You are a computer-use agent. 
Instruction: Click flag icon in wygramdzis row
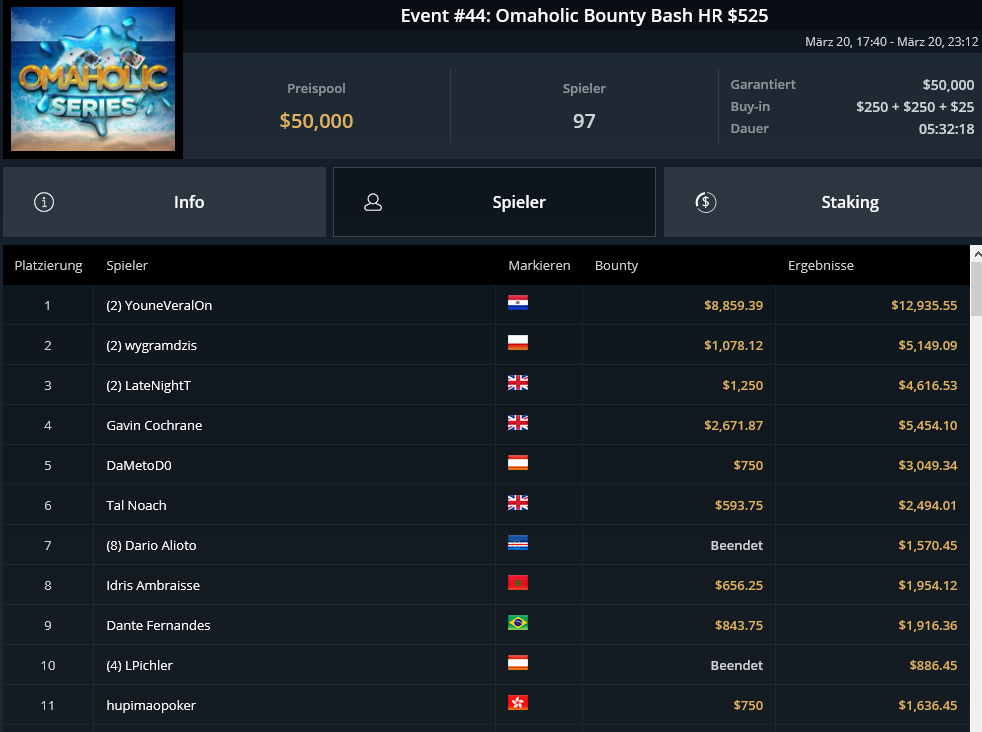point(518,343)
